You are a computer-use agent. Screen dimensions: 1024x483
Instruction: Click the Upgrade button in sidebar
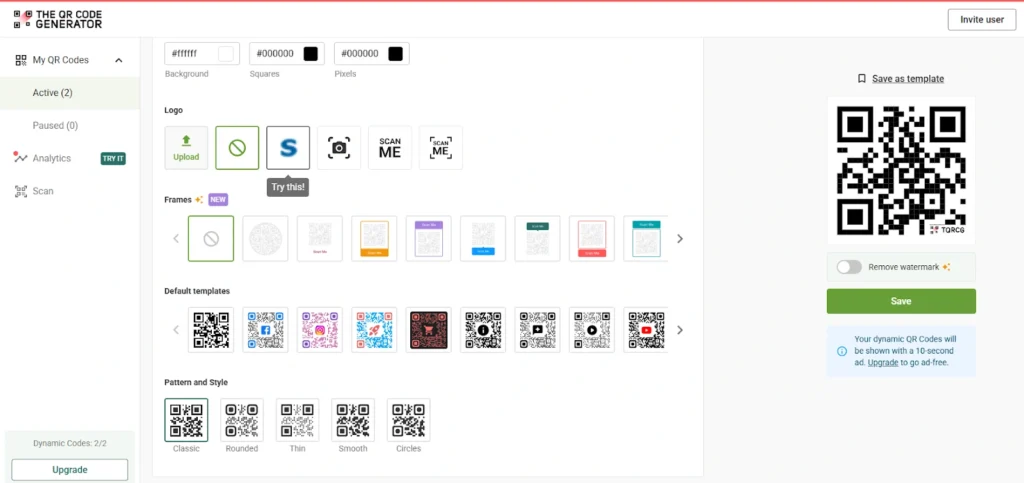tap(70, 470)
